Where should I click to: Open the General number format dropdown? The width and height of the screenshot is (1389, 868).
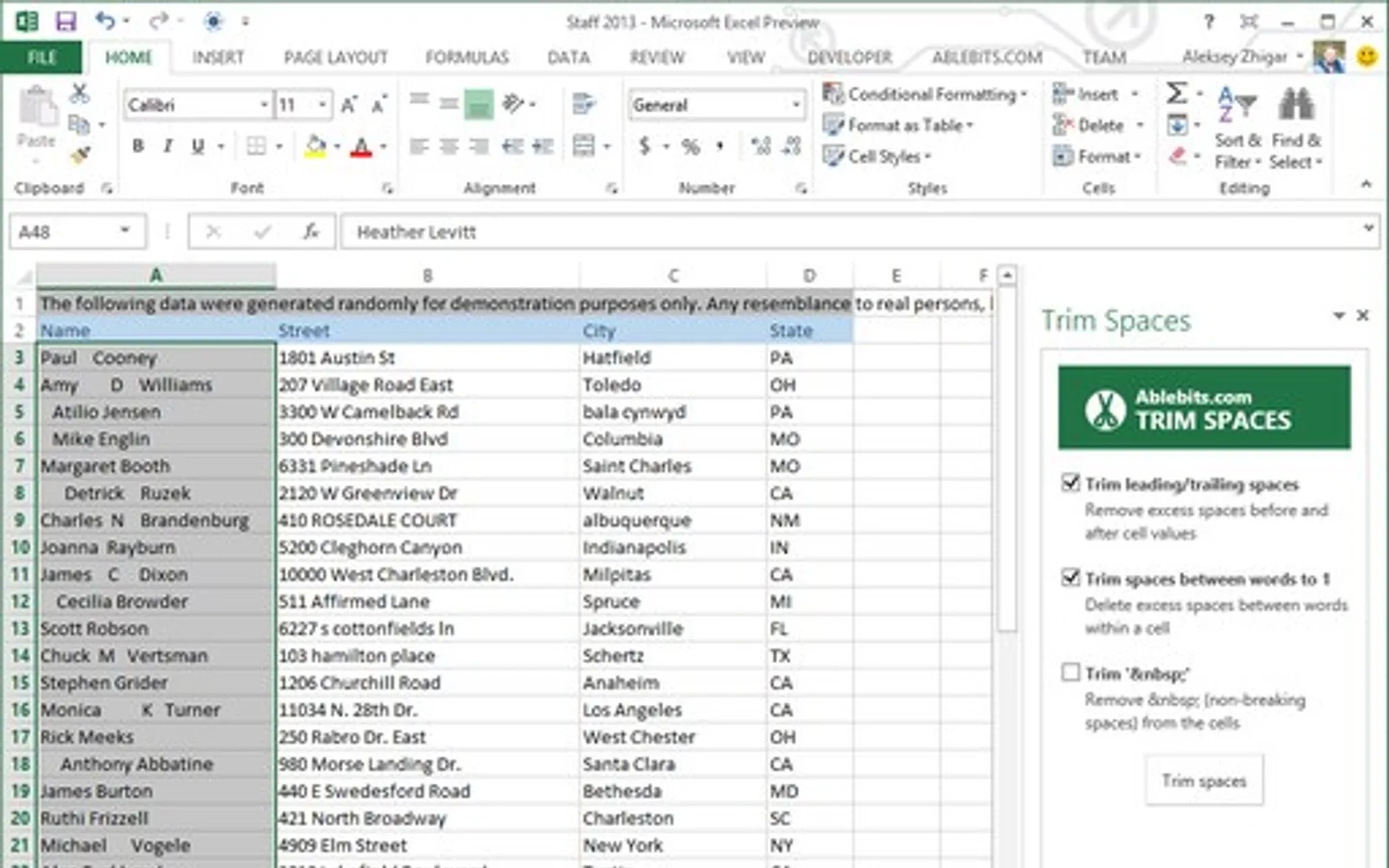[796, 105]
